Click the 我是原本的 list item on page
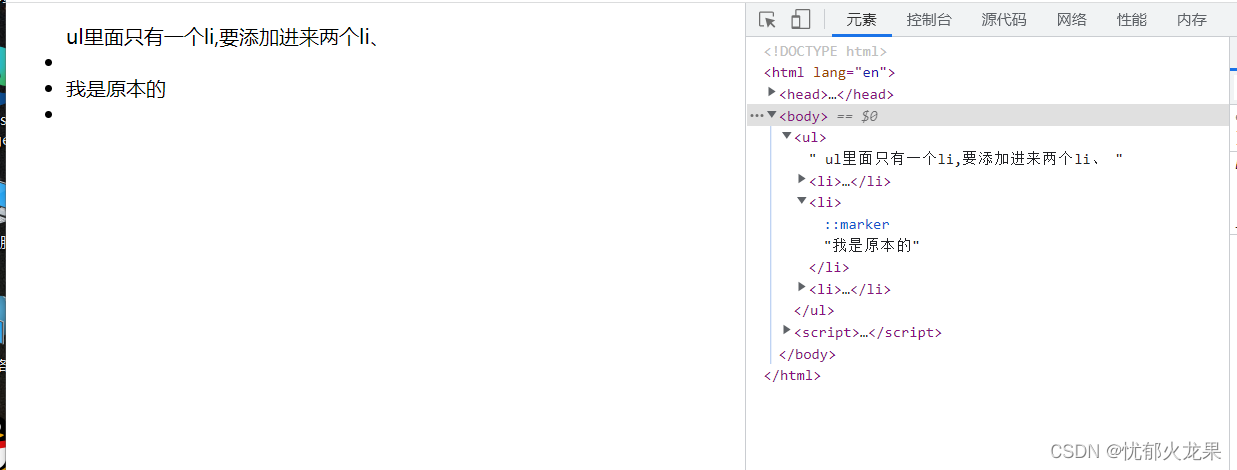 point(116,89)
